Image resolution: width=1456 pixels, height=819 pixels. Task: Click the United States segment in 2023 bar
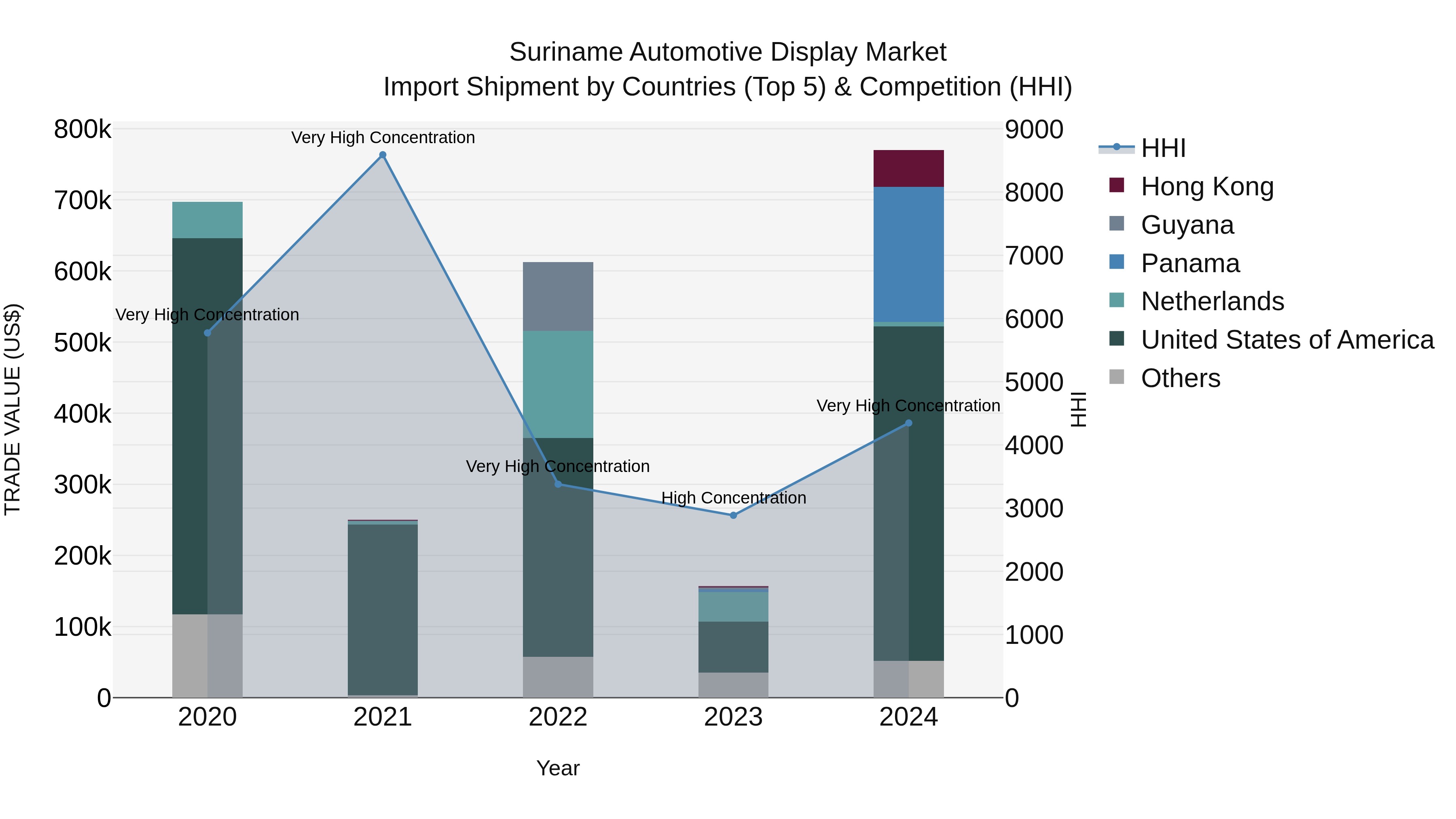(733, 647)
